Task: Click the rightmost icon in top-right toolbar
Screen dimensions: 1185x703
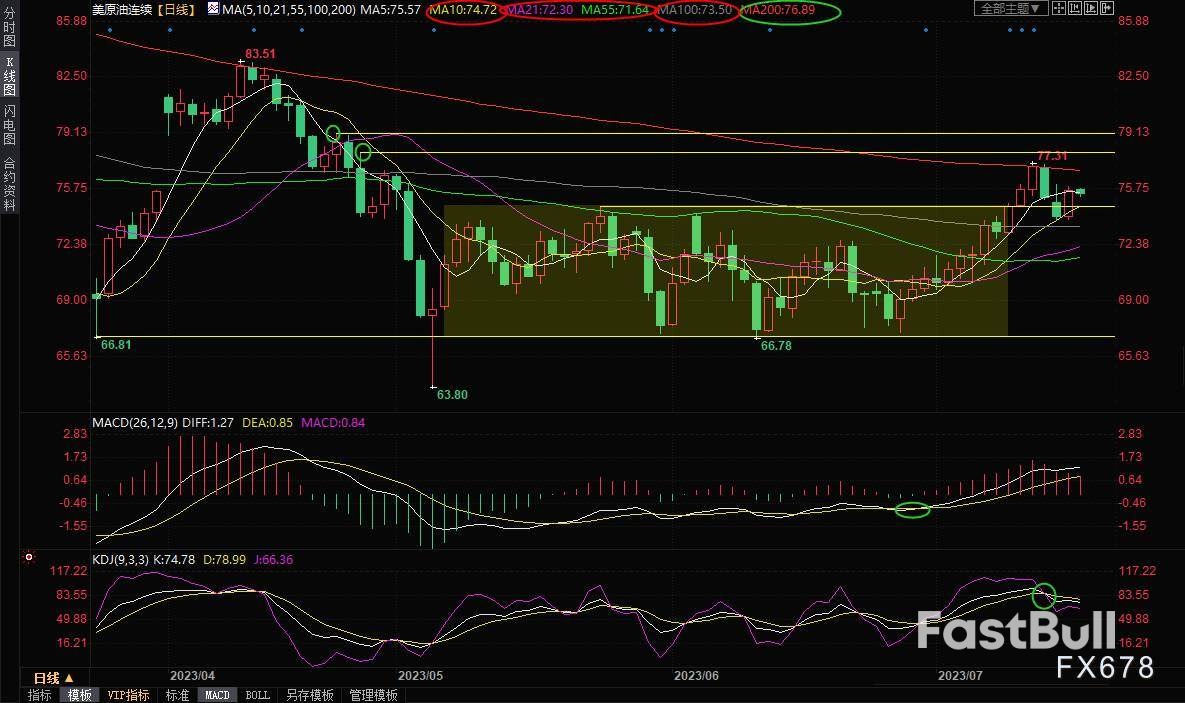Action: [x=1107, y=8]
